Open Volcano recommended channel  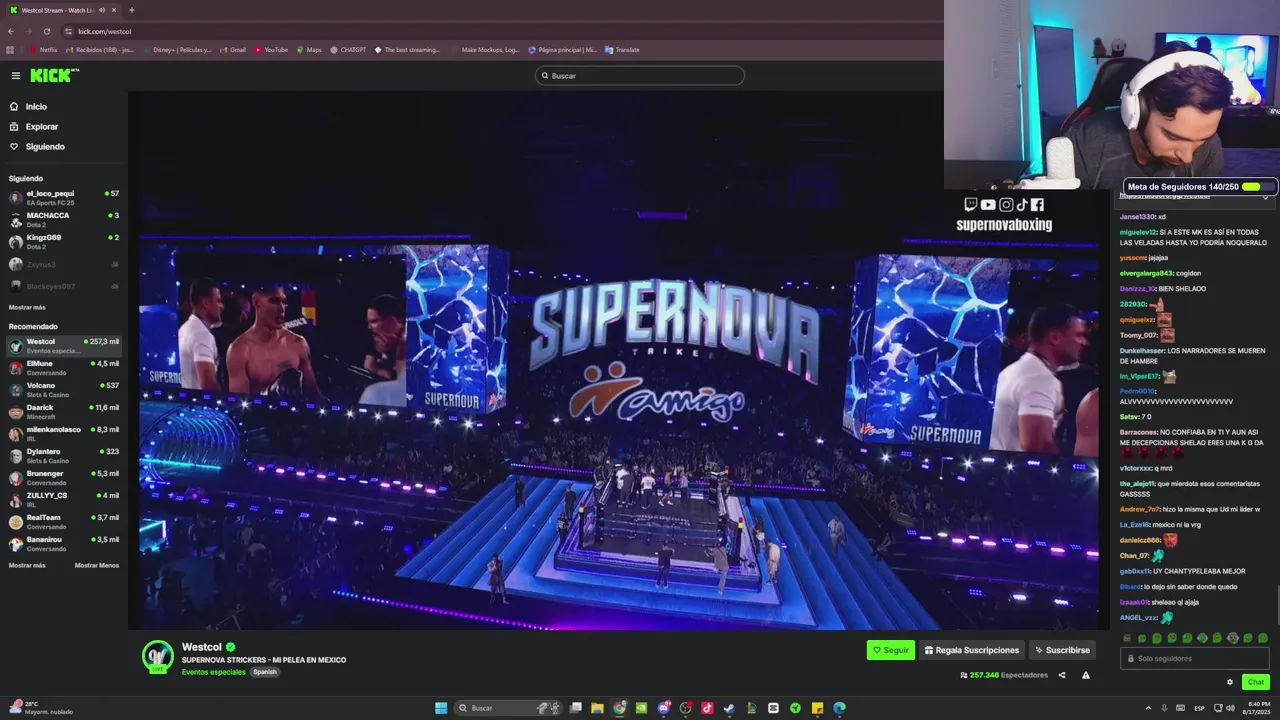(64, 389)
